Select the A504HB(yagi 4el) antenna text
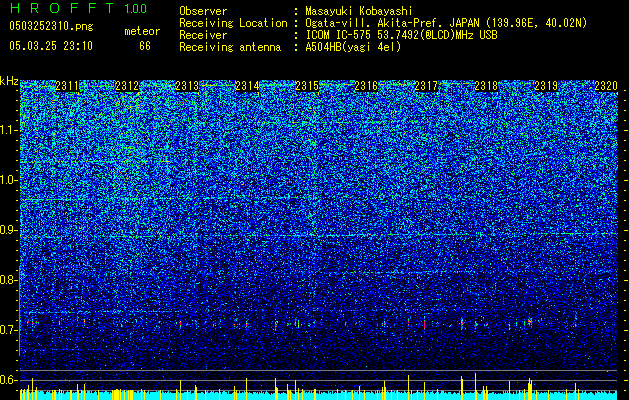629x400 pixels. tap(353, 48)
